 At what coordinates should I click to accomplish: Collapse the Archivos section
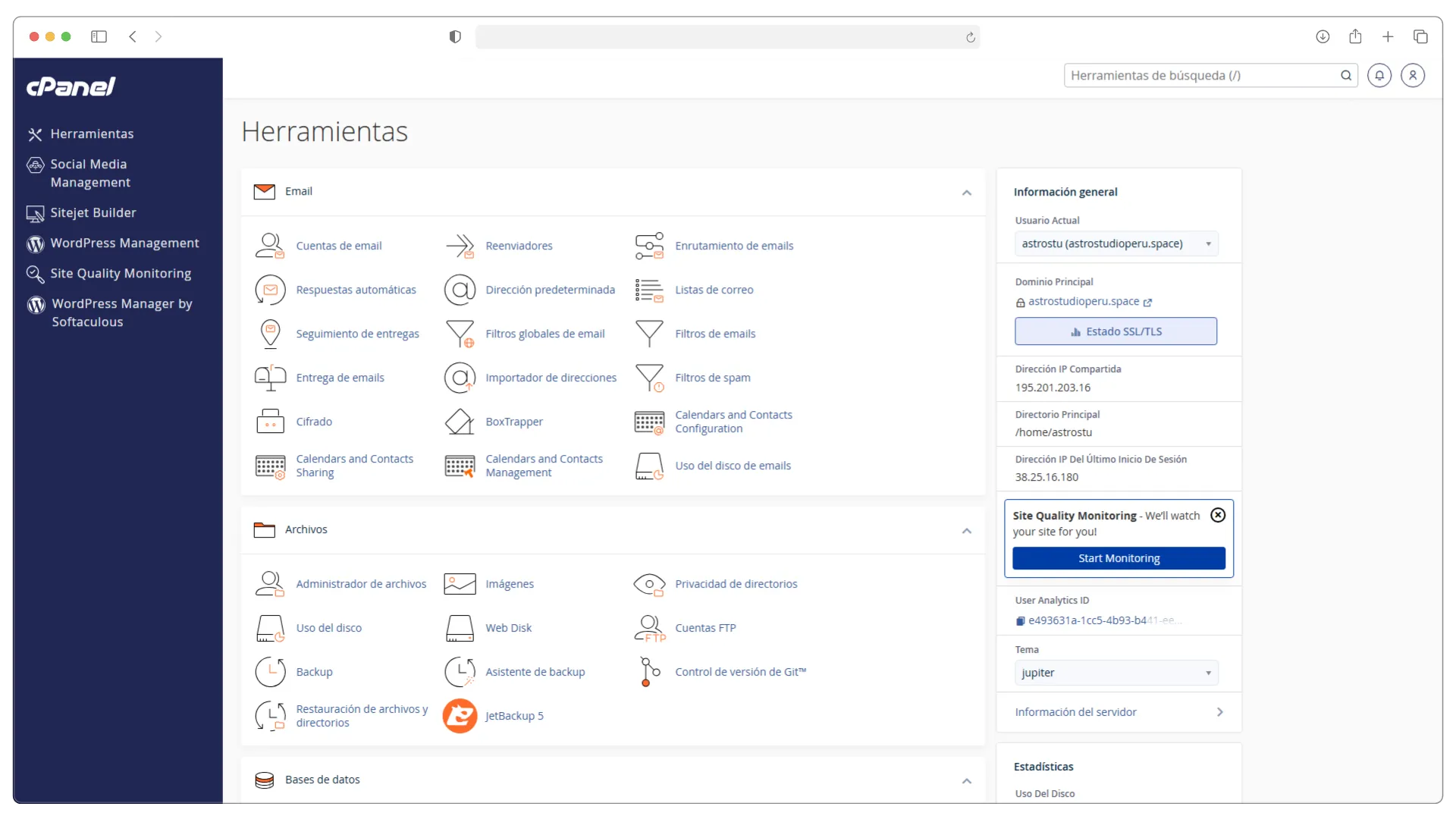point(966,531)
